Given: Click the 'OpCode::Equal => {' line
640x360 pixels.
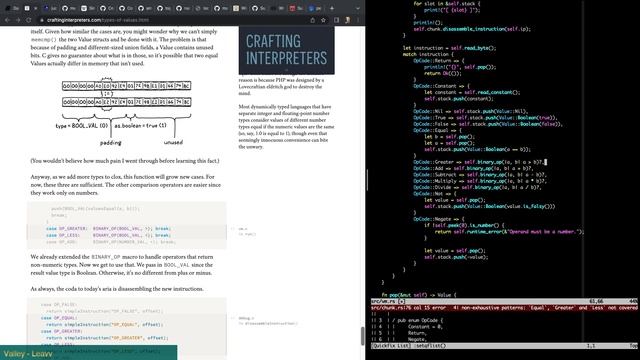Looking at the screenshot, I should coord(437,130).
